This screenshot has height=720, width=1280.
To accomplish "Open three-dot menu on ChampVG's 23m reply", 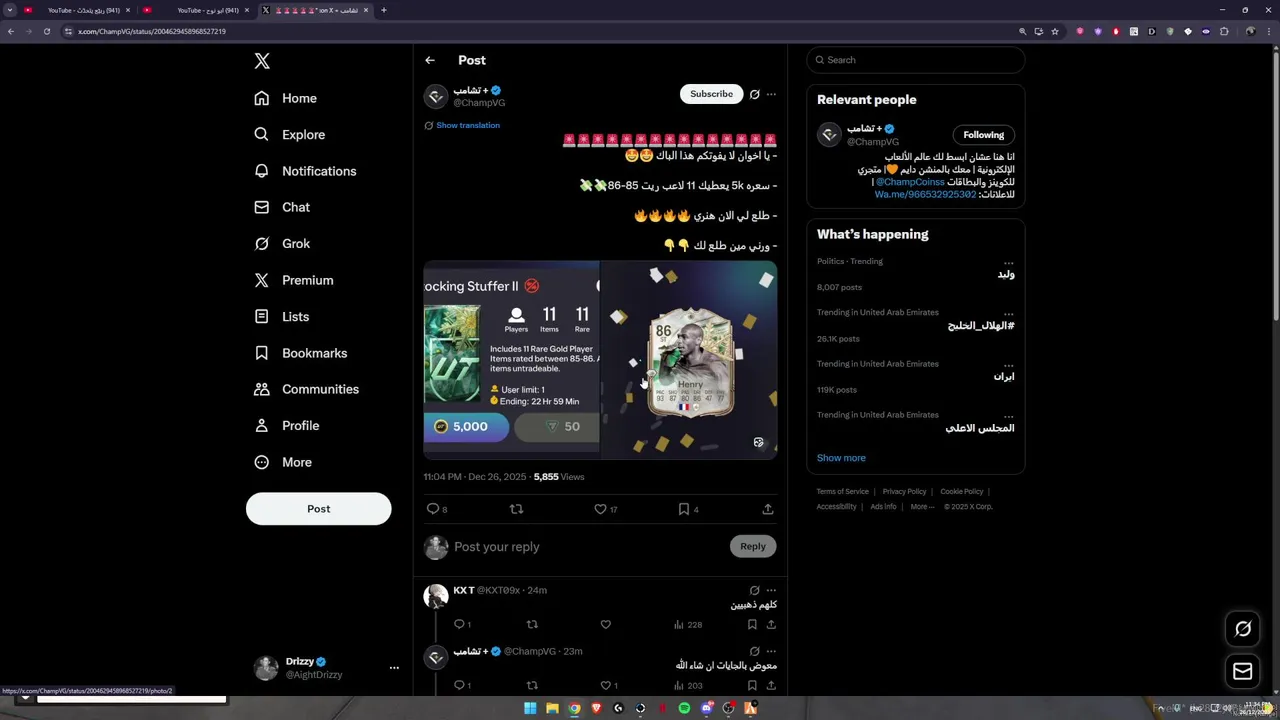I will (771, 651).
